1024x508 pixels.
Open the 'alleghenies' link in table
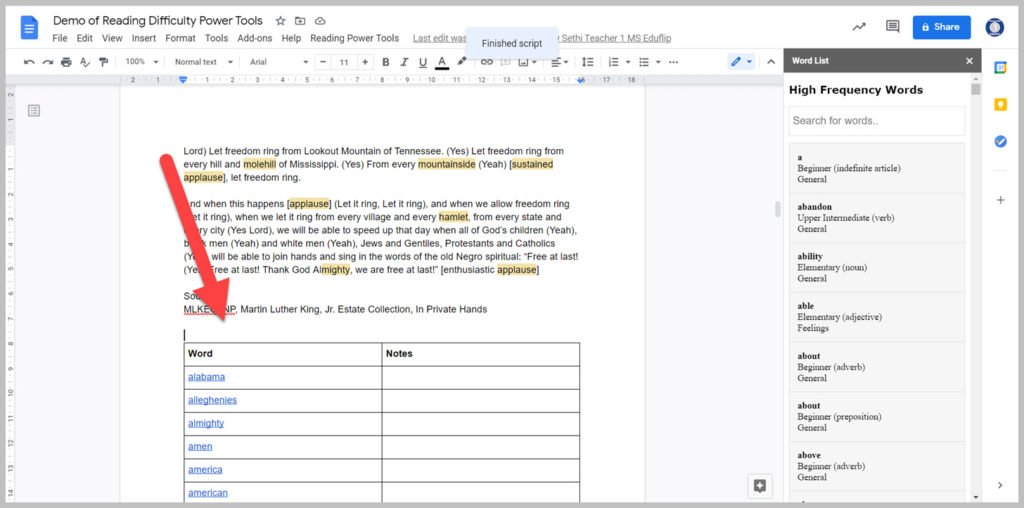click(212, 400)
